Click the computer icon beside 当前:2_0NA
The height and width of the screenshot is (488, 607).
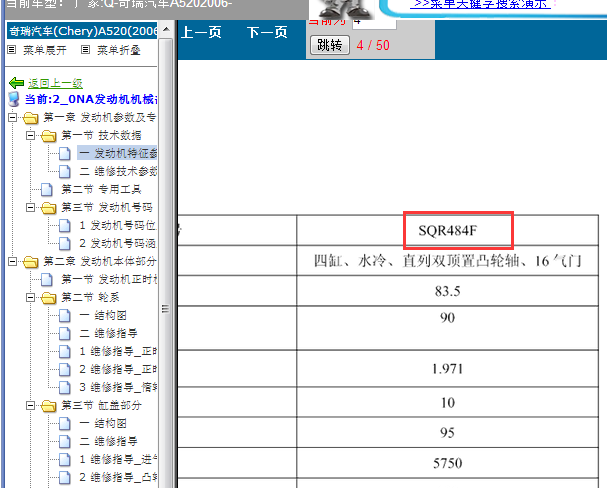pos(14,99)
